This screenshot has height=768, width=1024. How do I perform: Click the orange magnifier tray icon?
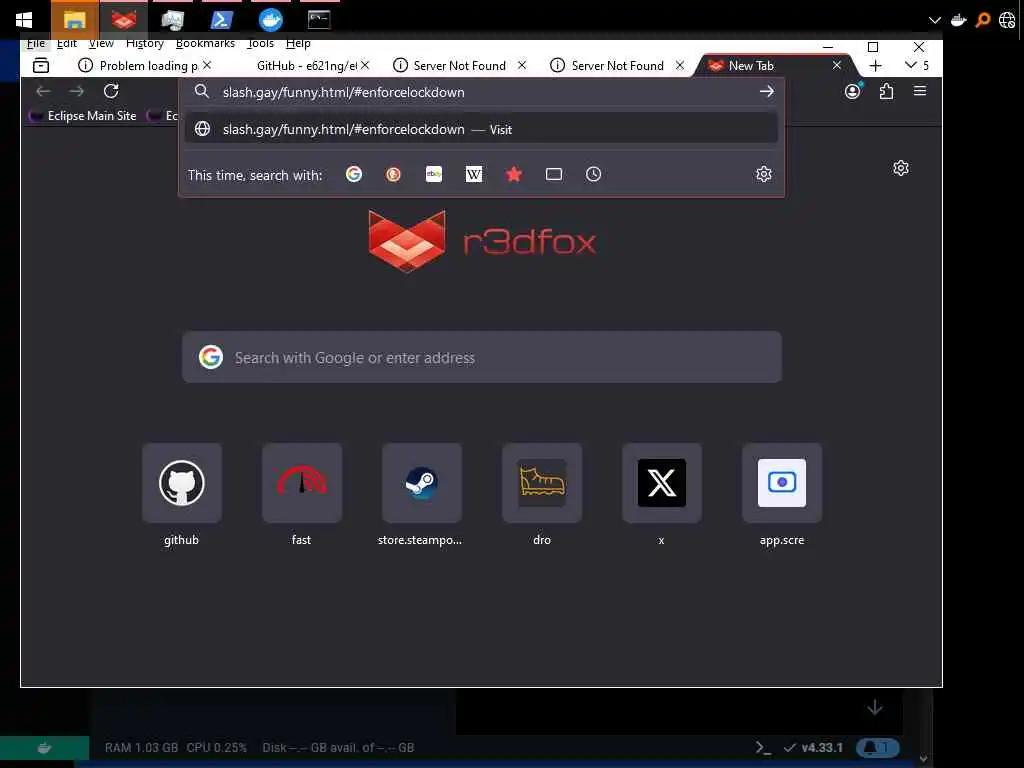point(982,20)
